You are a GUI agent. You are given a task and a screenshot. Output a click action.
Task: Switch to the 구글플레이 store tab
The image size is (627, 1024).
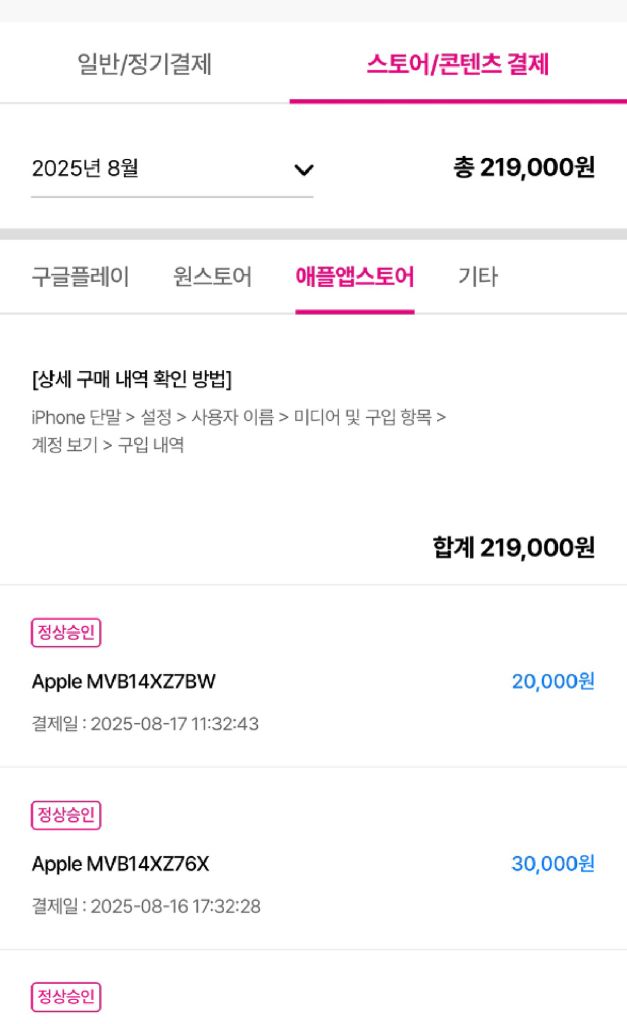point(80,277)
